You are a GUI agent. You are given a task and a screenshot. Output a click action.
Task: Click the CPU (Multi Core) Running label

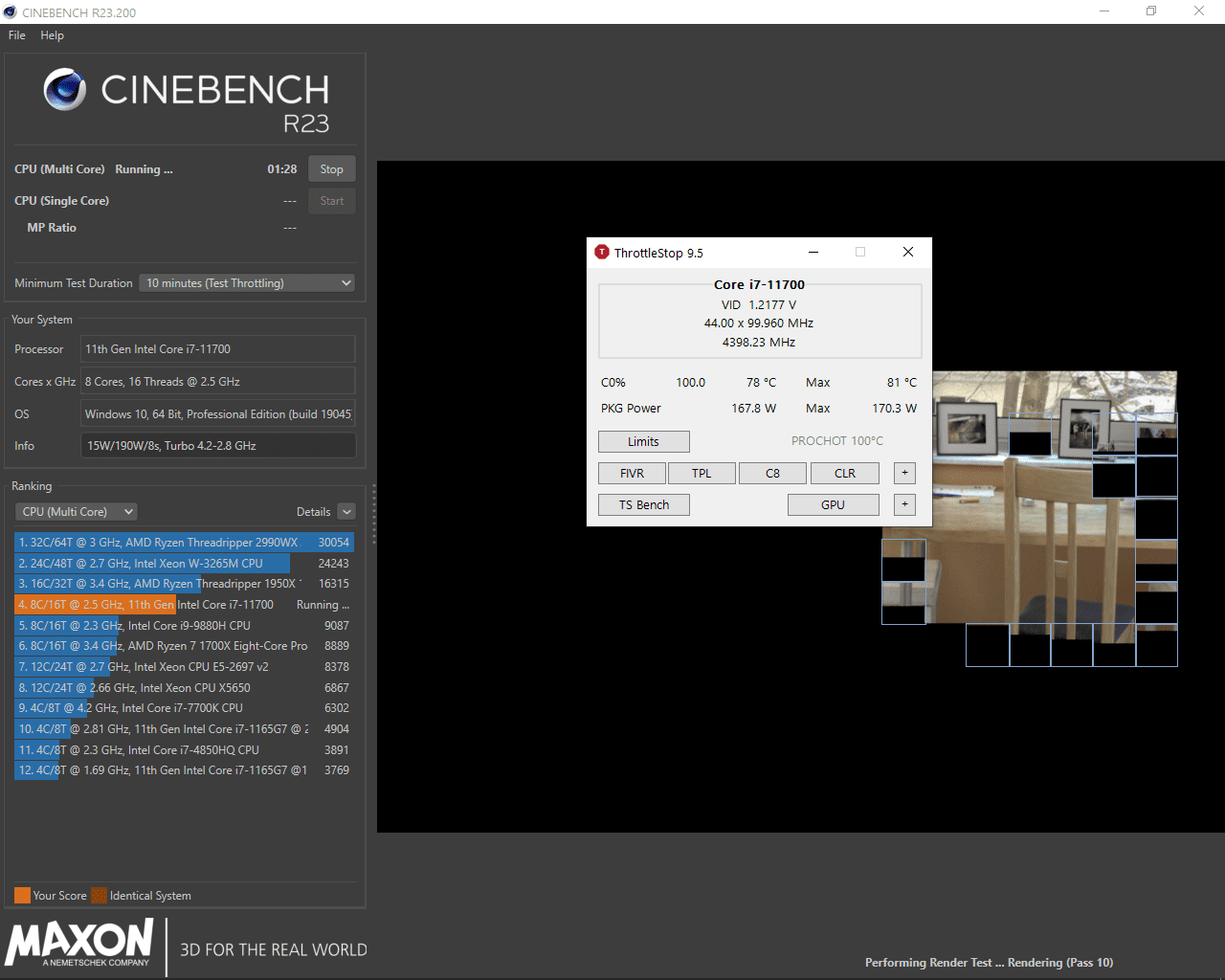click(x=94, y=169)
